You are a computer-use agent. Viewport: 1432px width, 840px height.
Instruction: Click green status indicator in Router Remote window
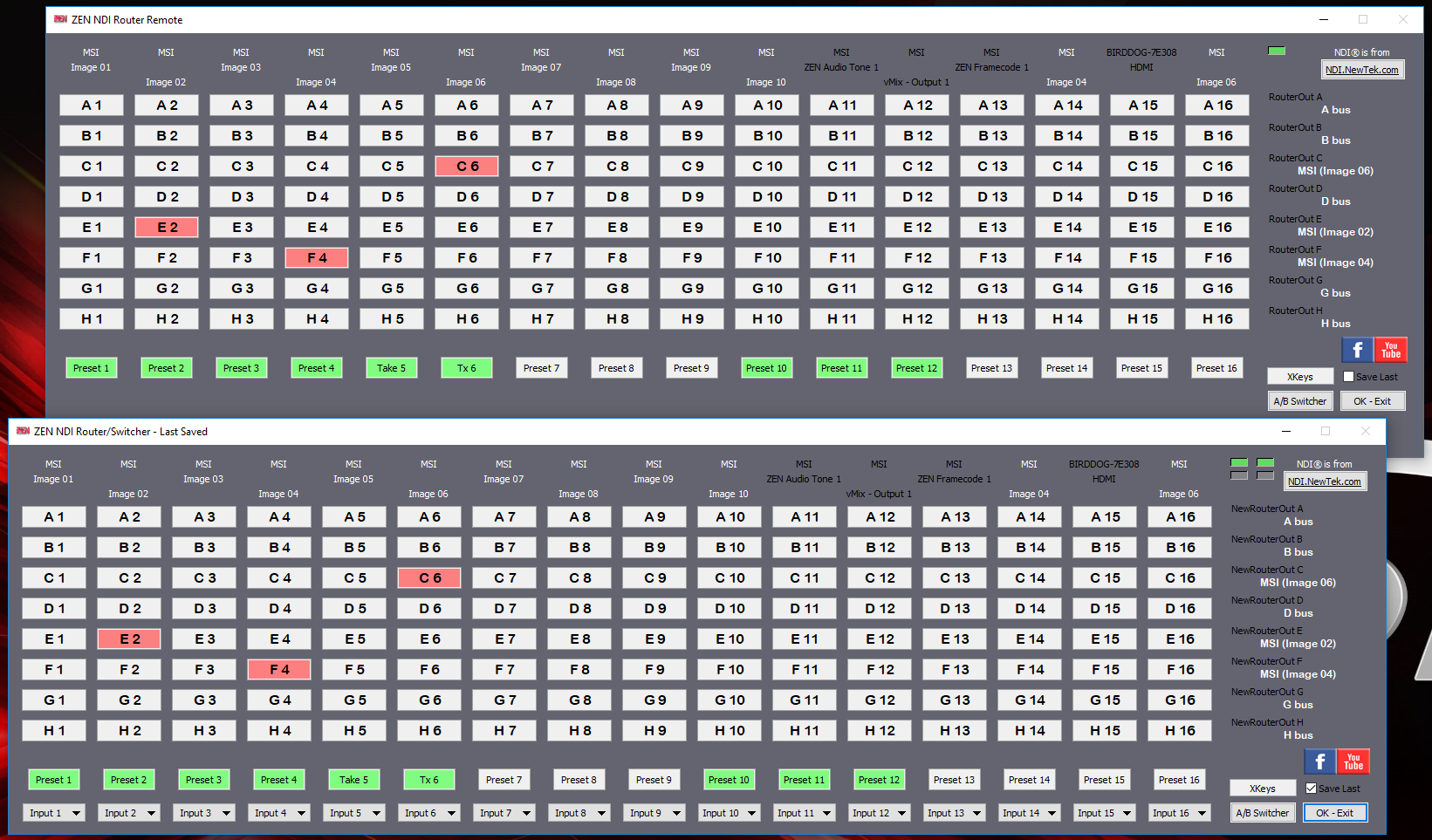(1276, 51)
